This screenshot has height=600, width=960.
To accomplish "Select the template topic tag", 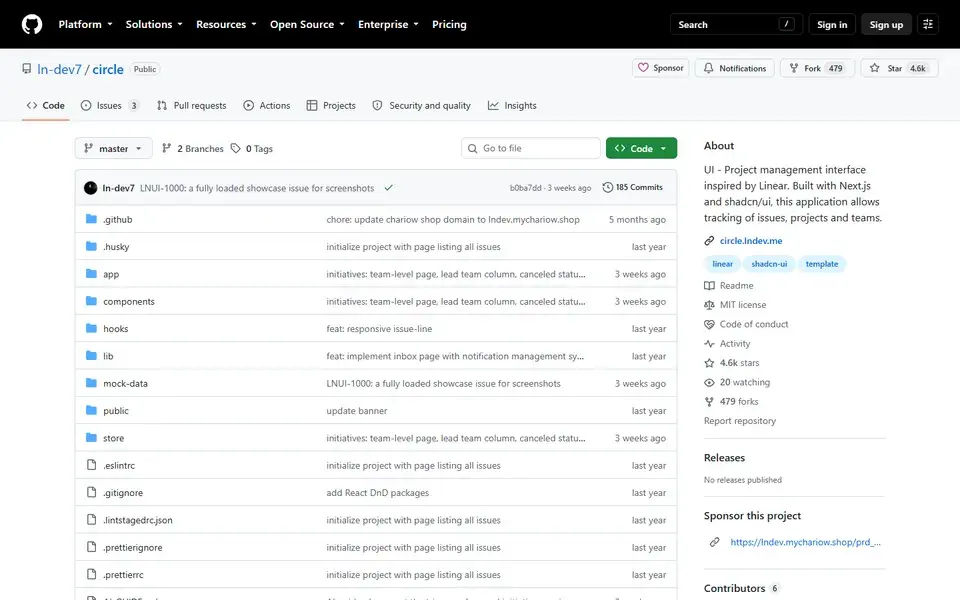I will coord(822,264).
